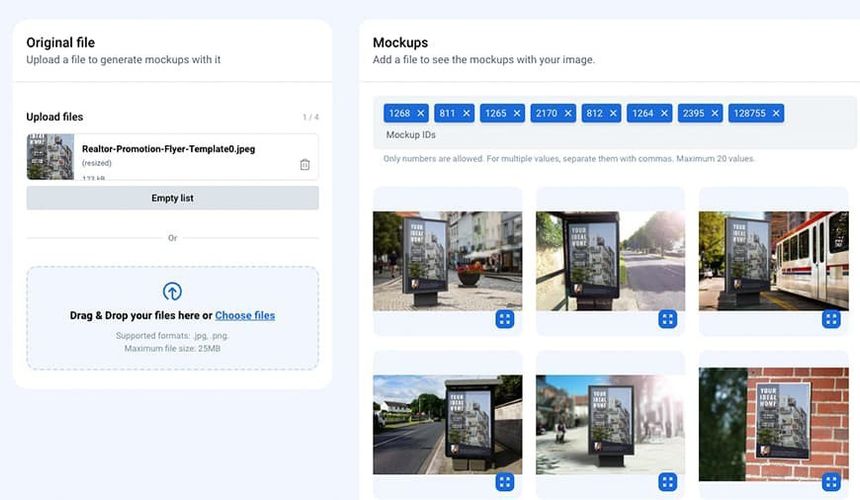Open the tram stop mockup image
This screenshot has height=500, width=860.
click(773, 259)
